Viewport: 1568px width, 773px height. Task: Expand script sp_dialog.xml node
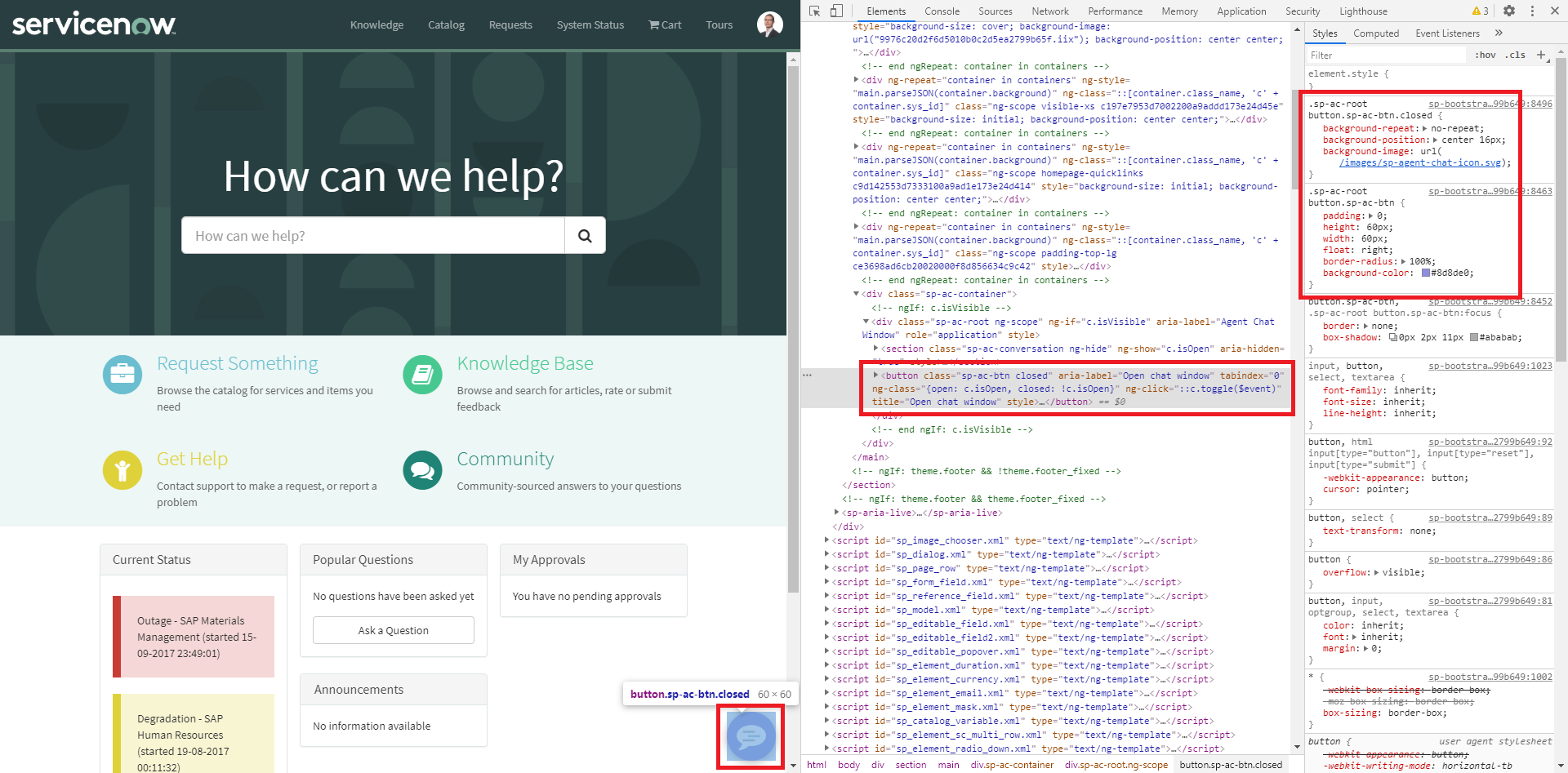click(827, 554)
